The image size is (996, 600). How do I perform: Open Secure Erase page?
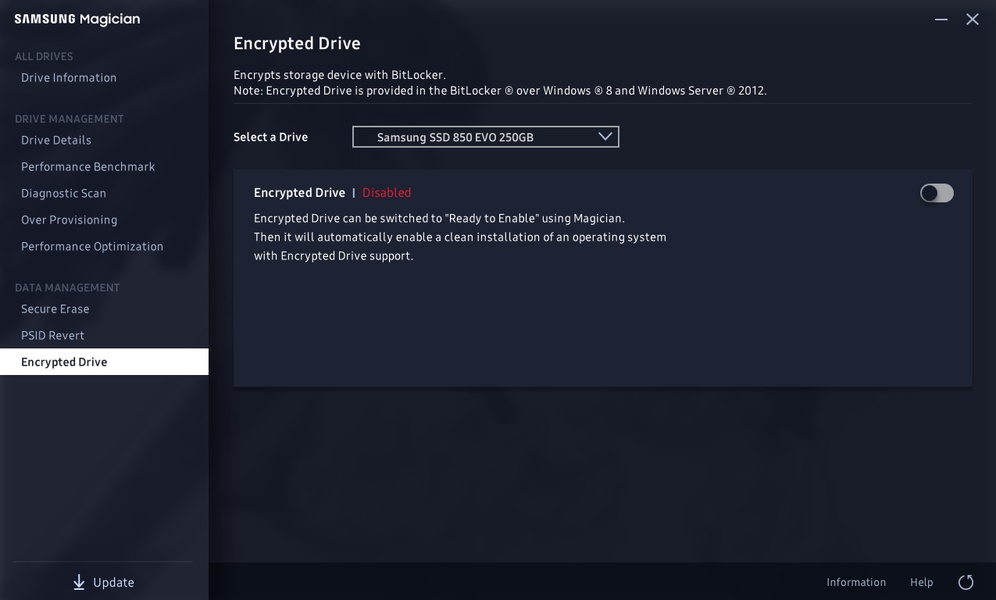click(x=55, y=309)
